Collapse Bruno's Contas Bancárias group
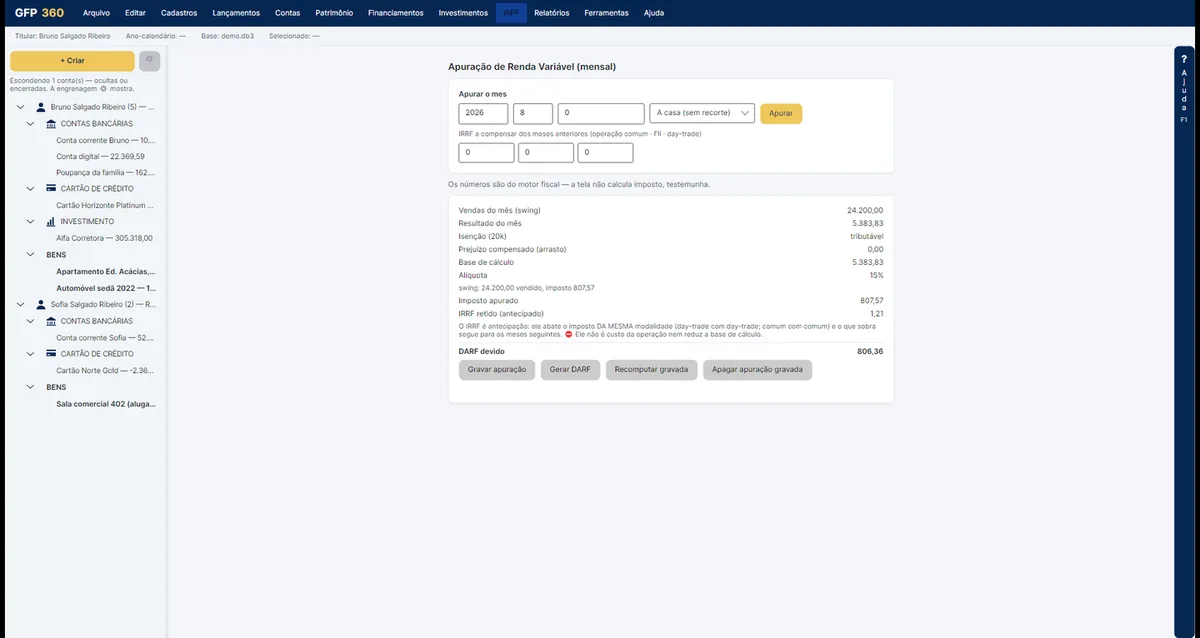This screenshot has width=1200, height=638. pos(31,124)
